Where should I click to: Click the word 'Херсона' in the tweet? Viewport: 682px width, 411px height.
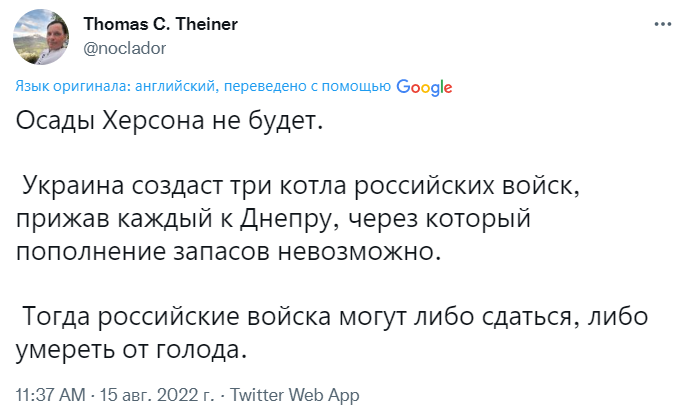pyautogui.click(x=153, y=120)
